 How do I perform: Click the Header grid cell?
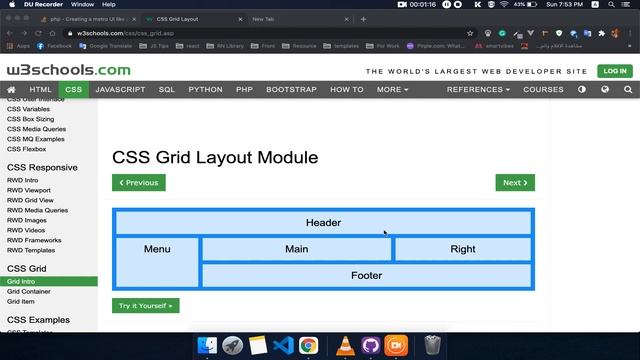coord(323,223)
